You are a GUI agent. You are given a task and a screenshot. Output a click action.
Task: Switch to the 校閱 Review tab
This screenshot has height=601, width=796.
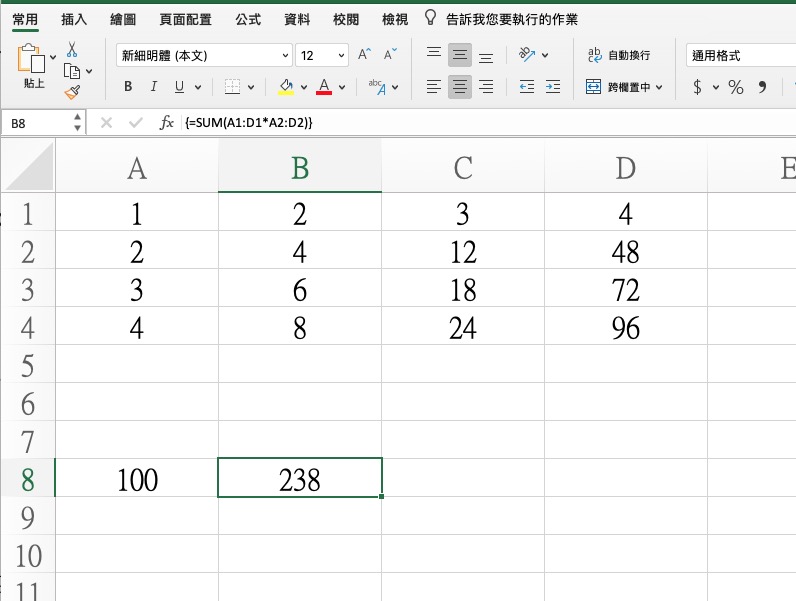click(x=346, y=19)
